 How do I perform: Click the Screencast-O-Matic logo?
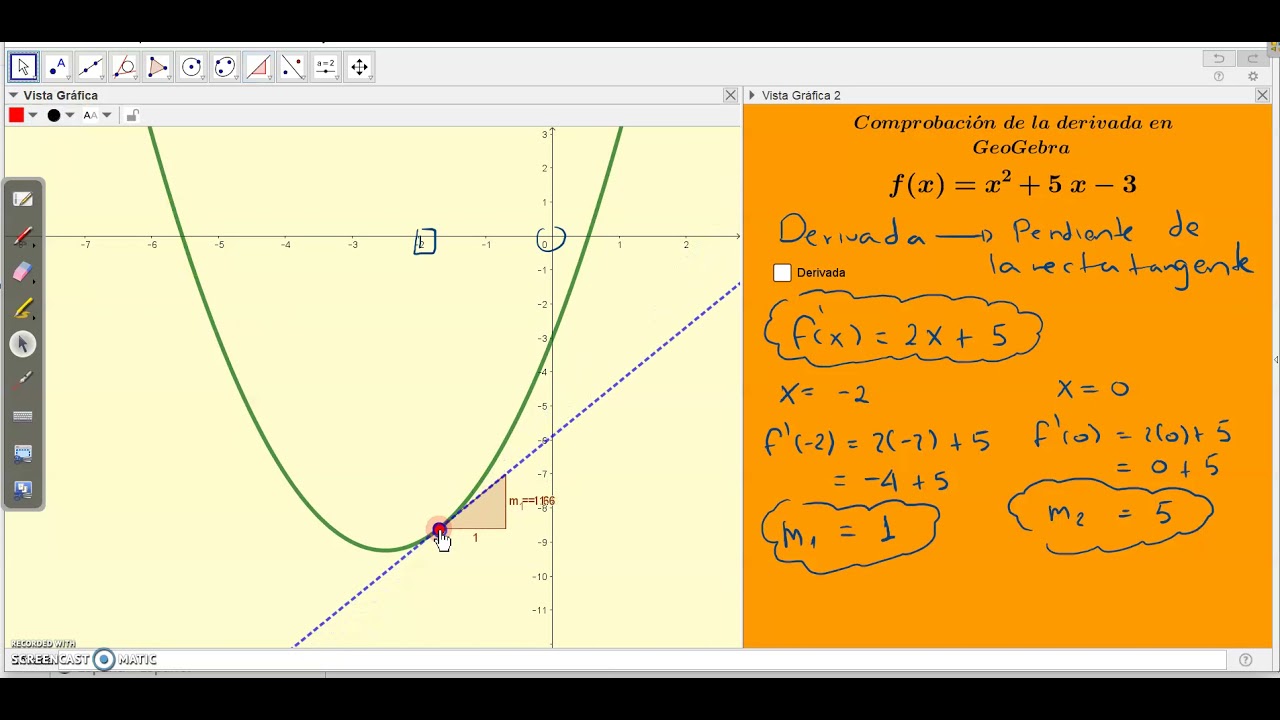point(84,659)
